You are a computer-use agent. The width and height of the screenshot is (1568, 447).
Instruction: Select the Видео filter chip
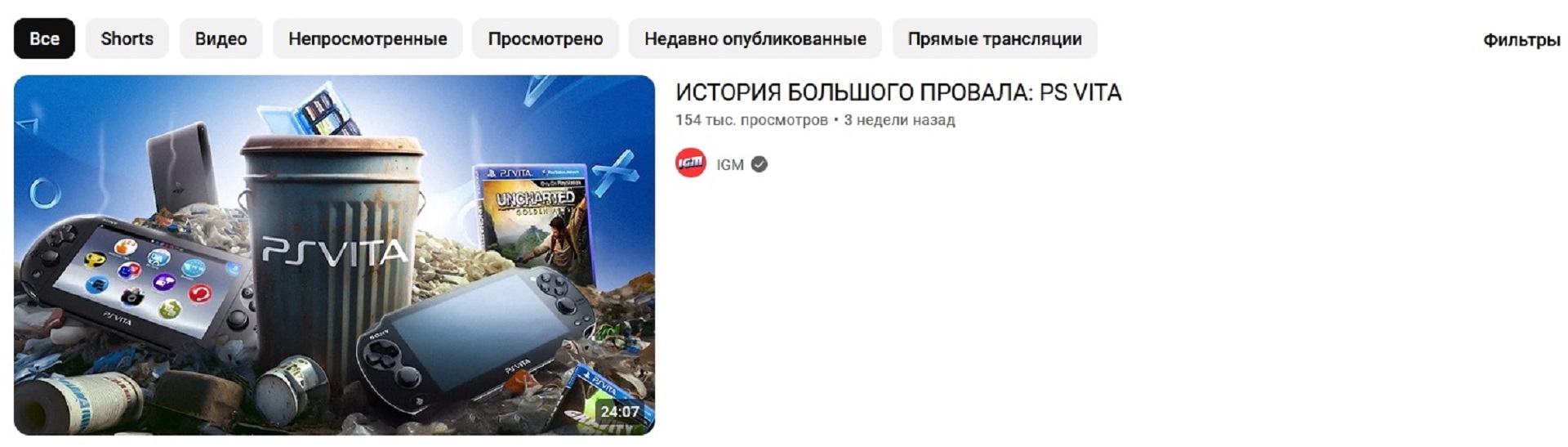pos(220,38)
